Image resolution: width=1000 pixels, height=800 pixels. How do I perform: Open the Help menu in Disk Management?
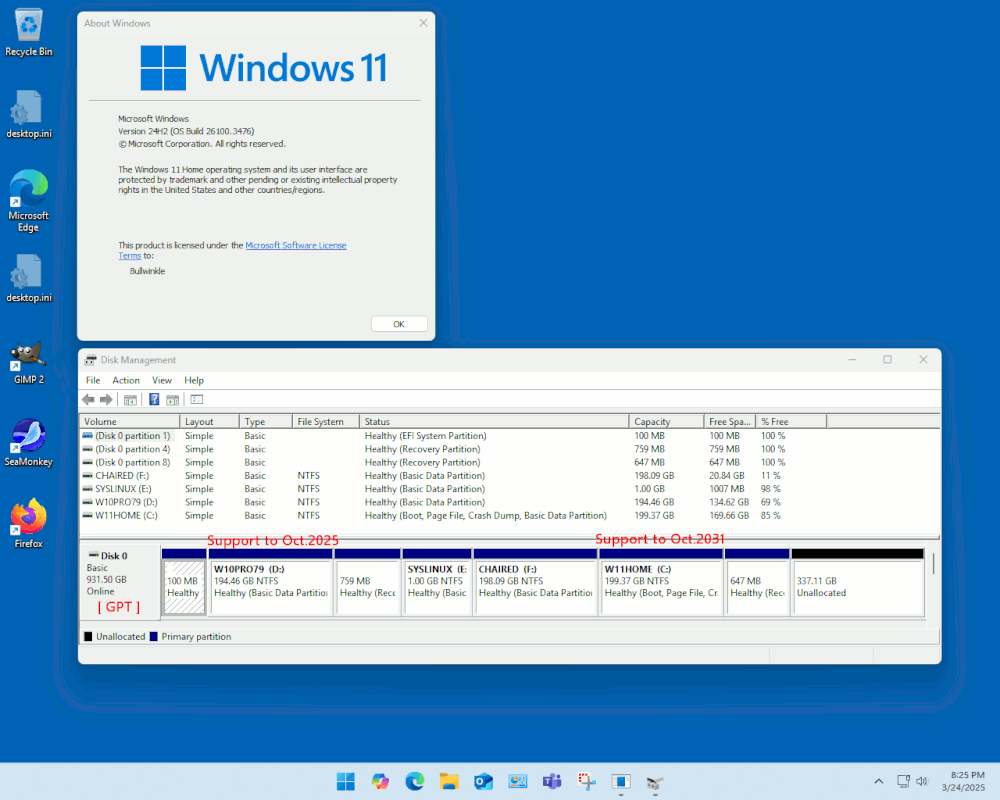pyautogui.click(x=194, y=380)
